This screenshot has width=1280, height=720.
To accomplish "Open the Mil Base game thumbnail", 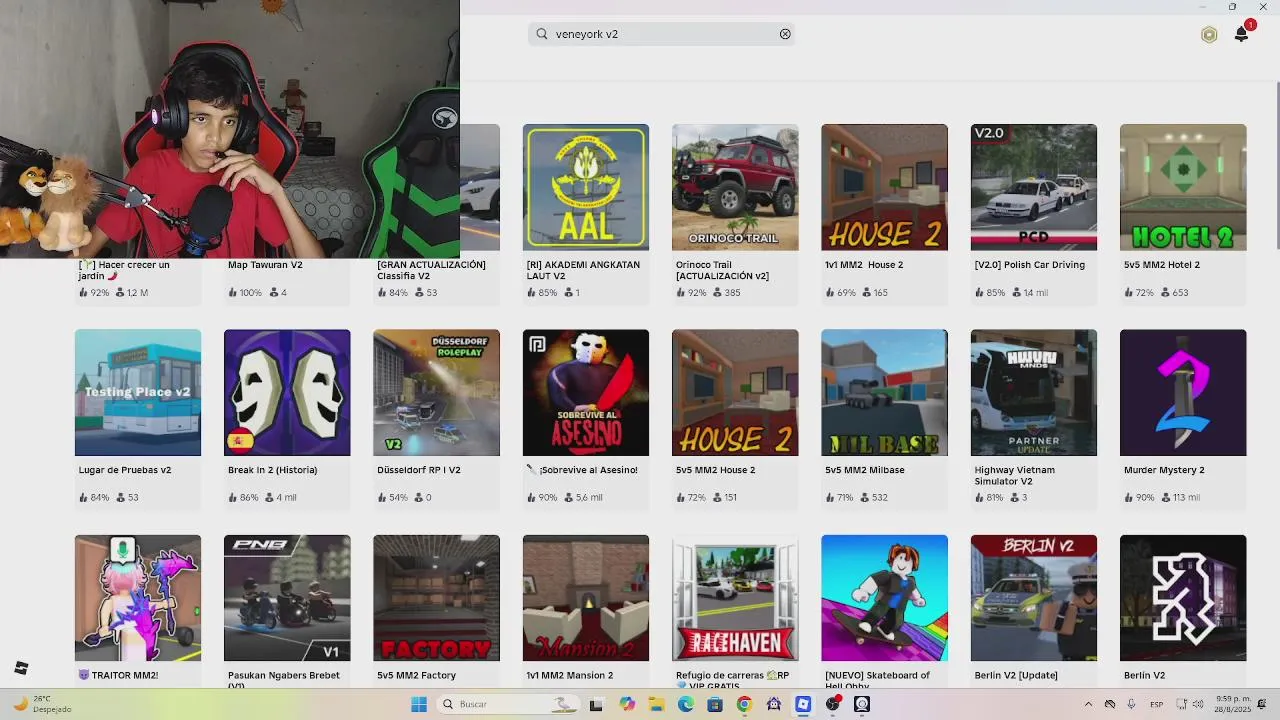I will [884, 392].
